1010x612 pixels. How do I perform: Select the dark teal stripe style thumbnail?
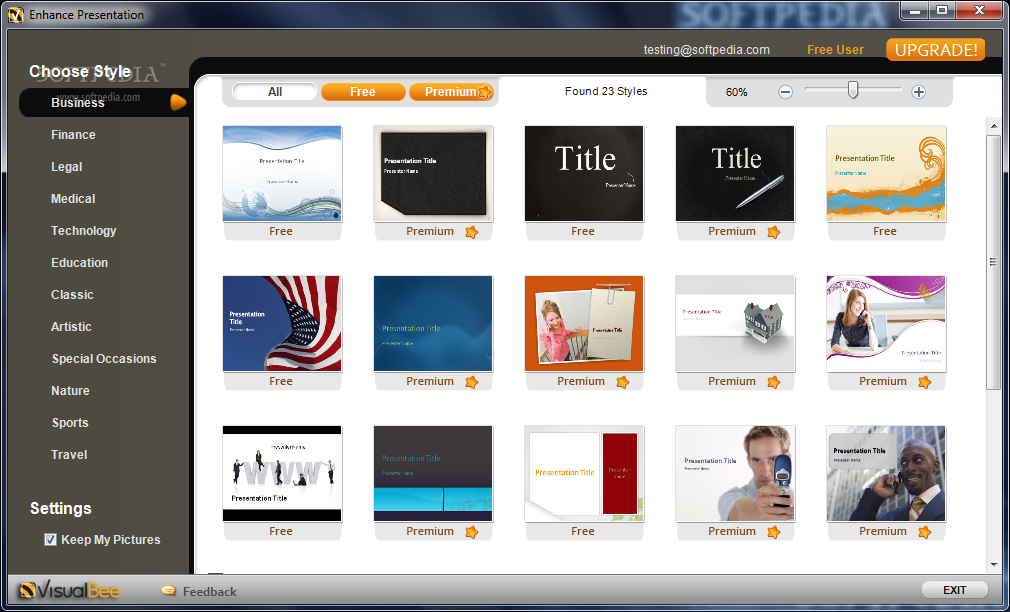coord(433,473)
